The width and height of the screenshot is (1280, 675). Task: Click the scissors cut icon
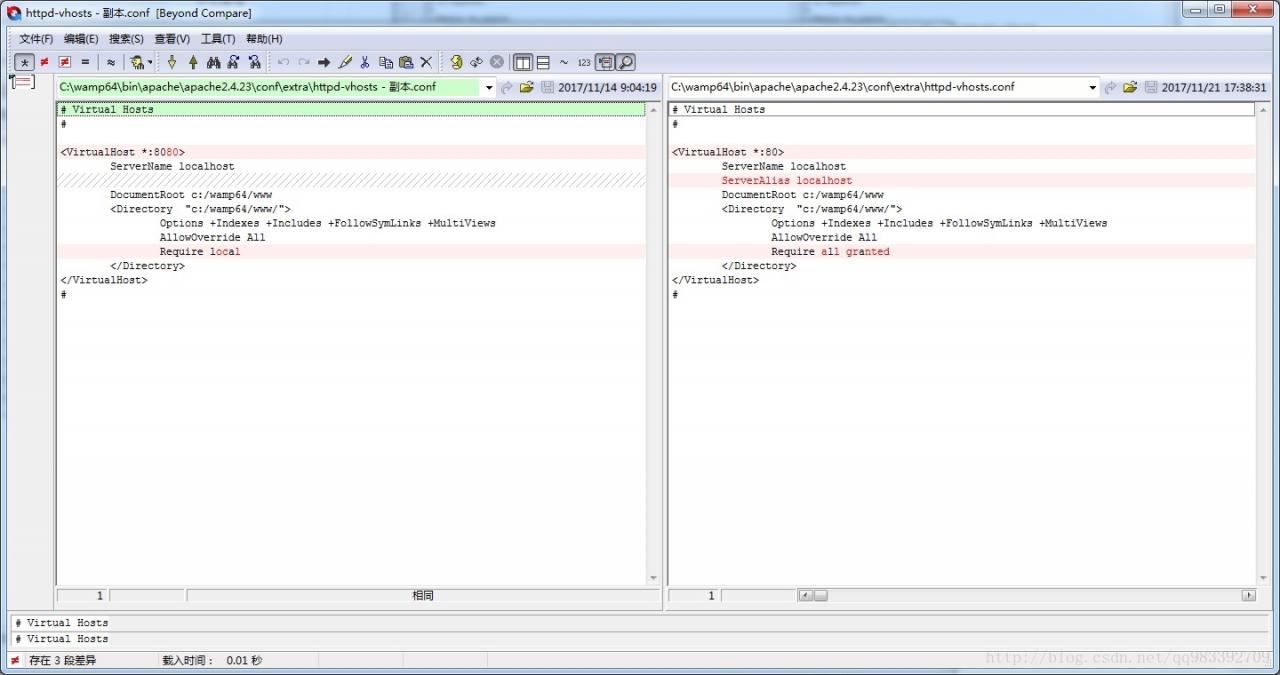pyautogui.click(x=365, y=62)
